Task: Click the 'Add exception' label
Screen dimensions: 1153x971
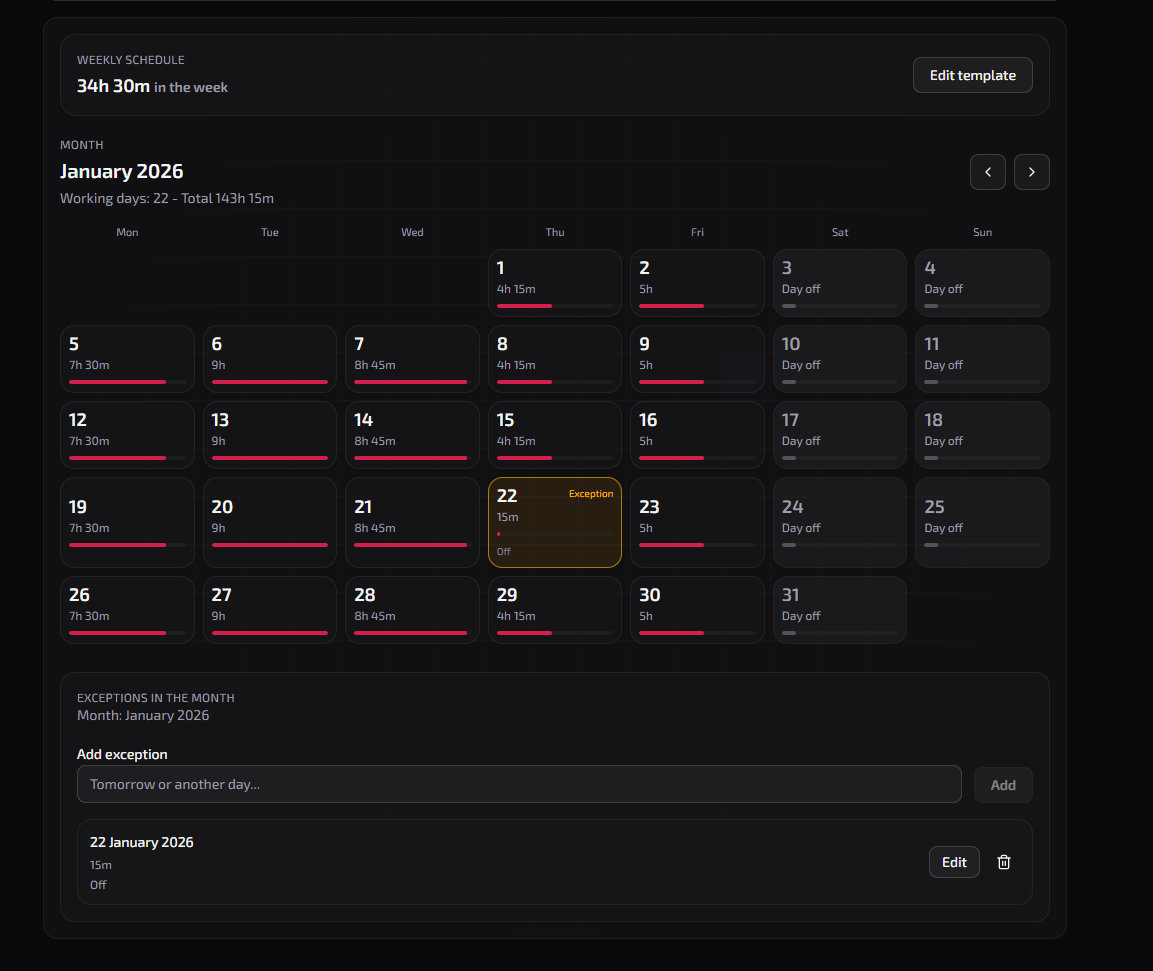Action: [122, 754]
